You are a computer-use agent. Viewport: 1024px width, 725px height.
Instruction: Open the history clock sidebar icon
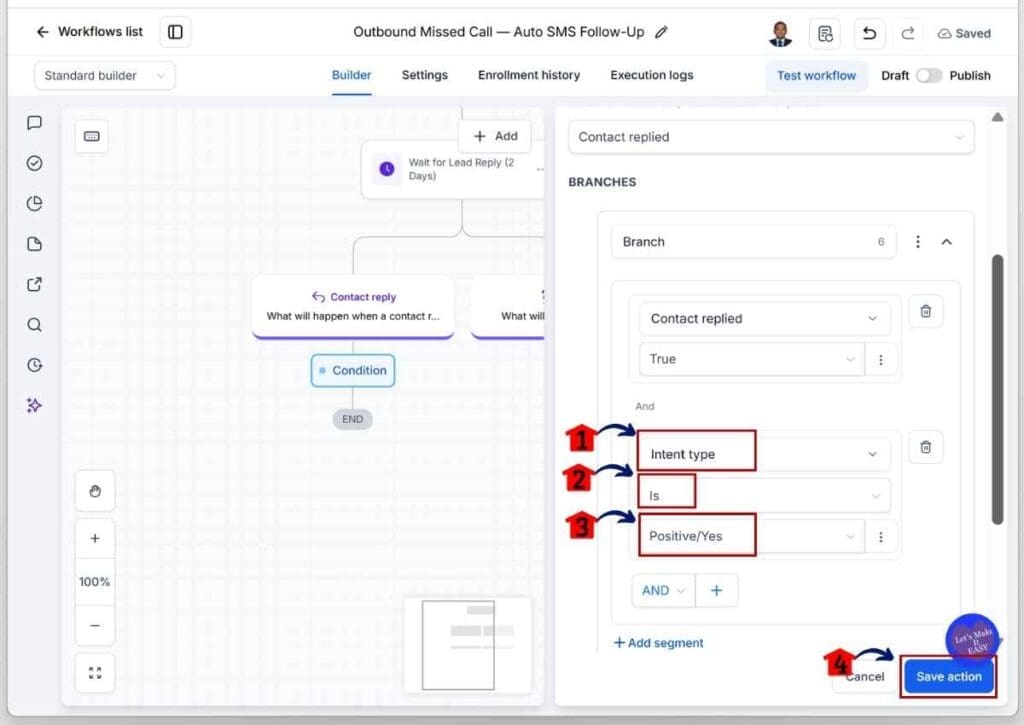tap(35, 365)
